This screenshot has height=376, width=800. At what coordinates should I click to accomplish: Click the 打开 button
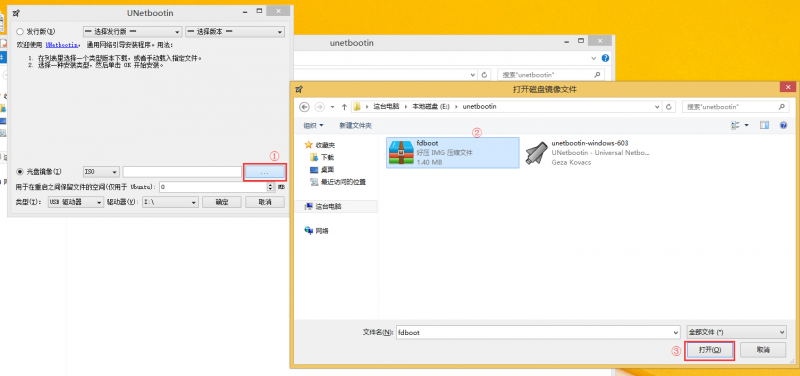click(710, 350)
